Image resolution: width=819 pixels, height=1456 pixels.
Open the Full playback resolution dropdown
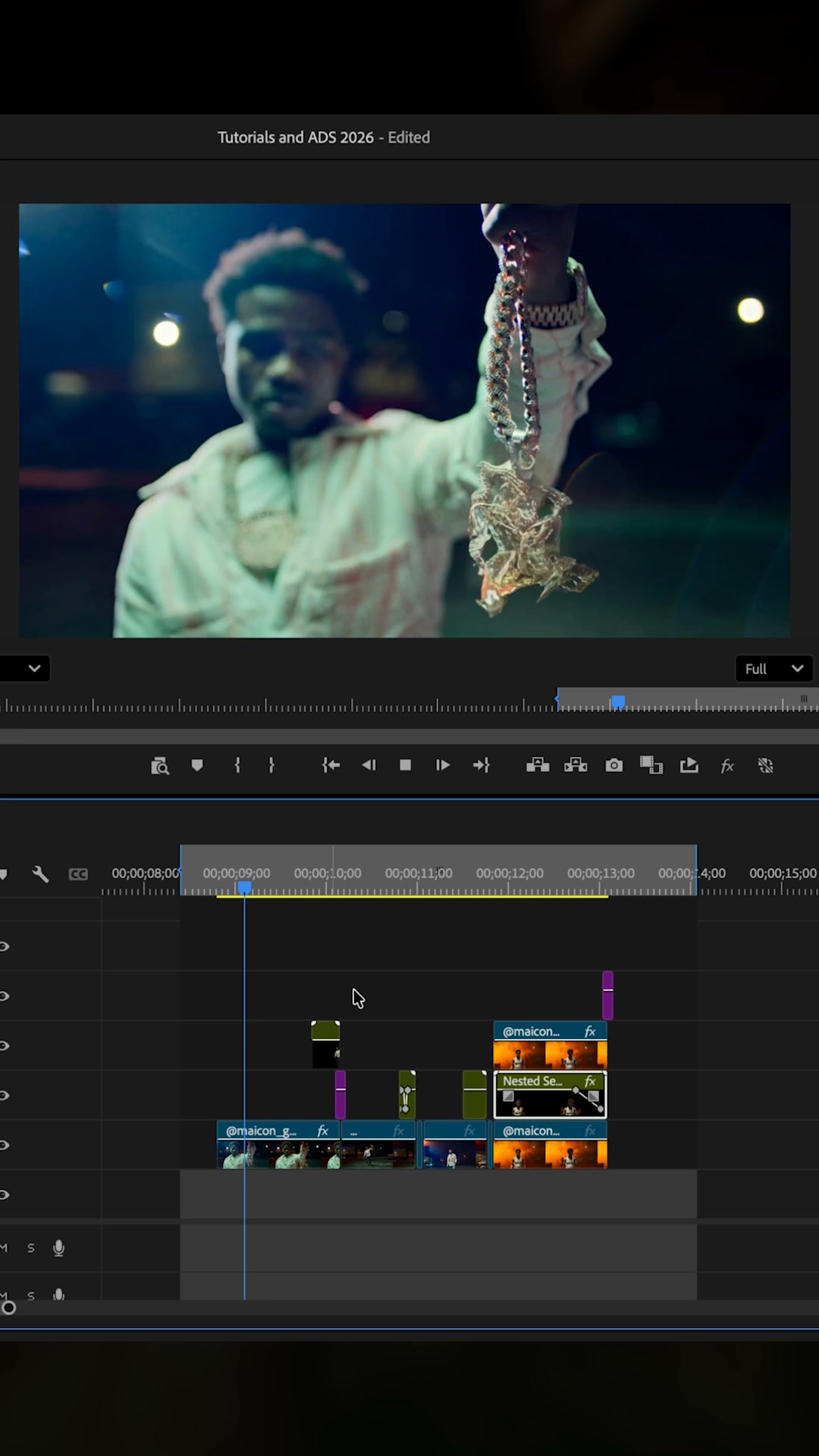774,668
